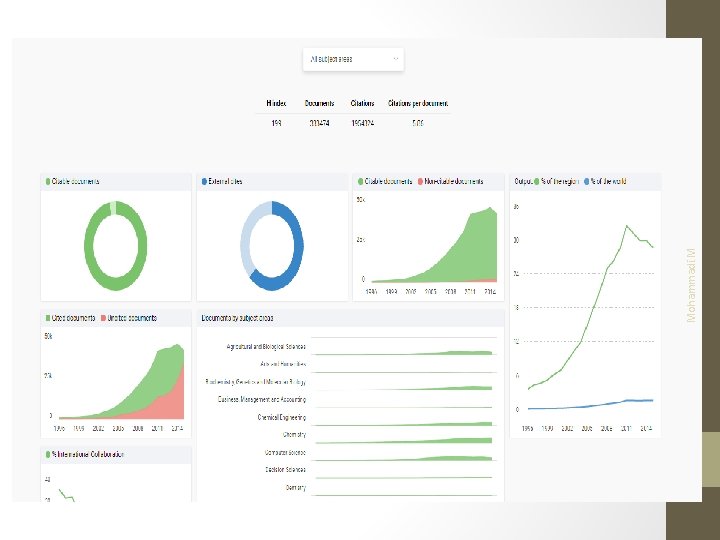The height and width of the screenshot is (540, 720).
Task: Click the blue External cites donut ring
Action: click(272, 246)
